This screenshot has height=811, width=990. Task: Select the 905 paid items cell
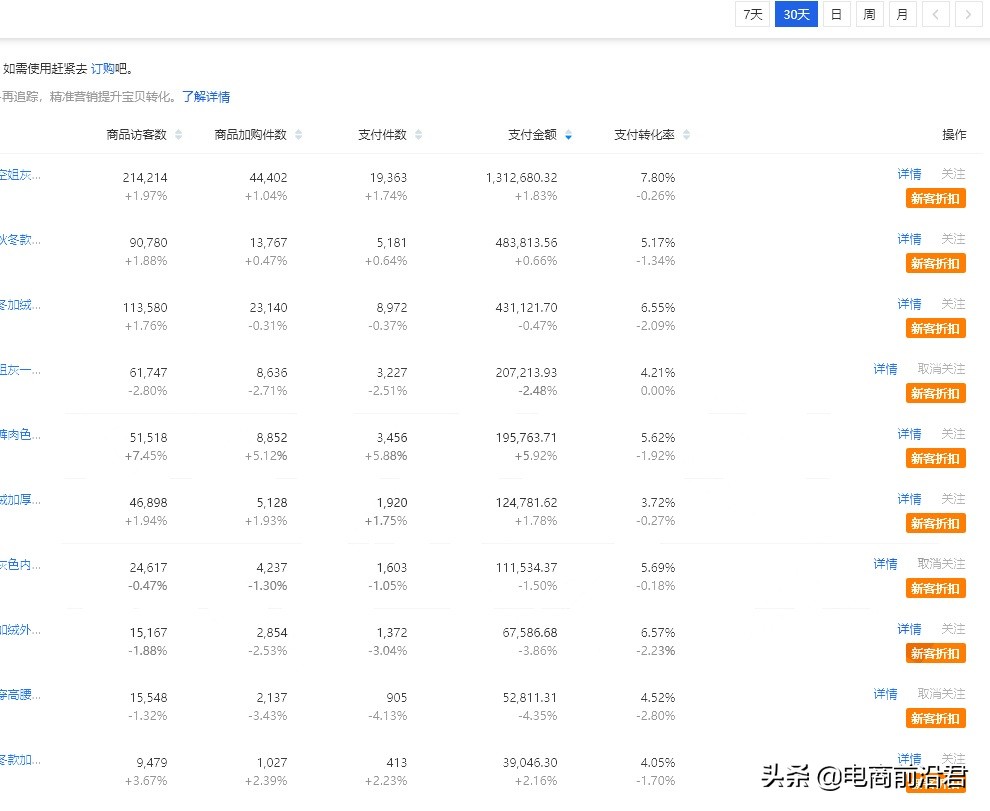pyautogui.click(x=397, y=697)
